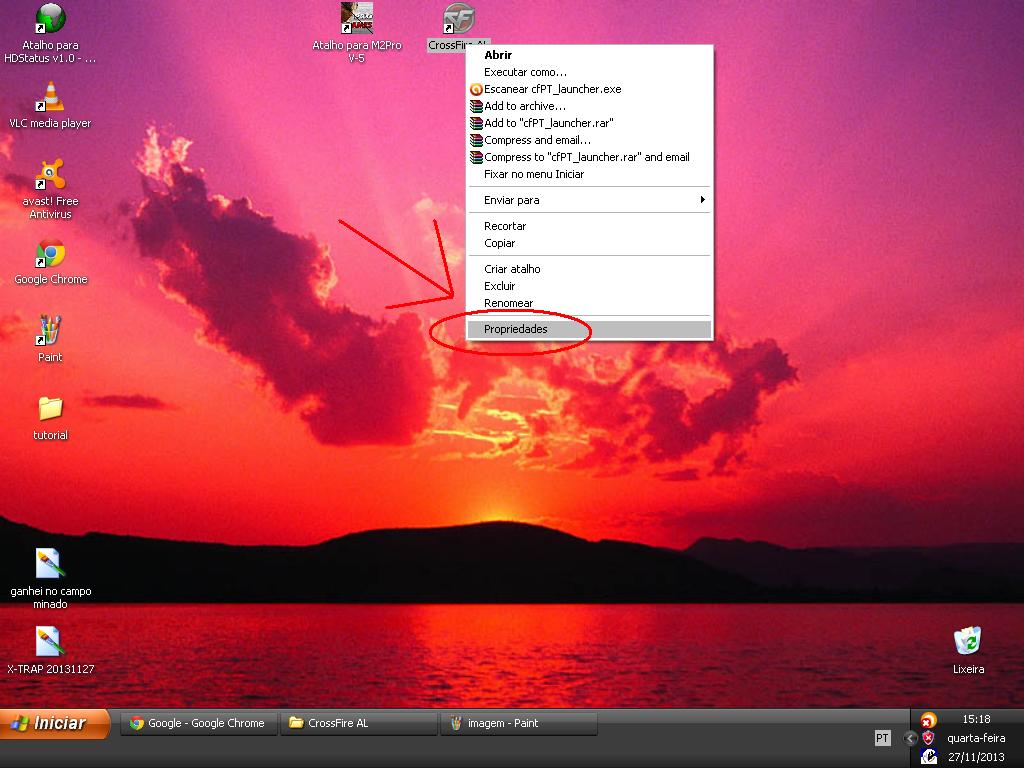Click the PT language indicator in taskbar
Viewport: 1024px width, 768px height.
(x=882, y=738)
